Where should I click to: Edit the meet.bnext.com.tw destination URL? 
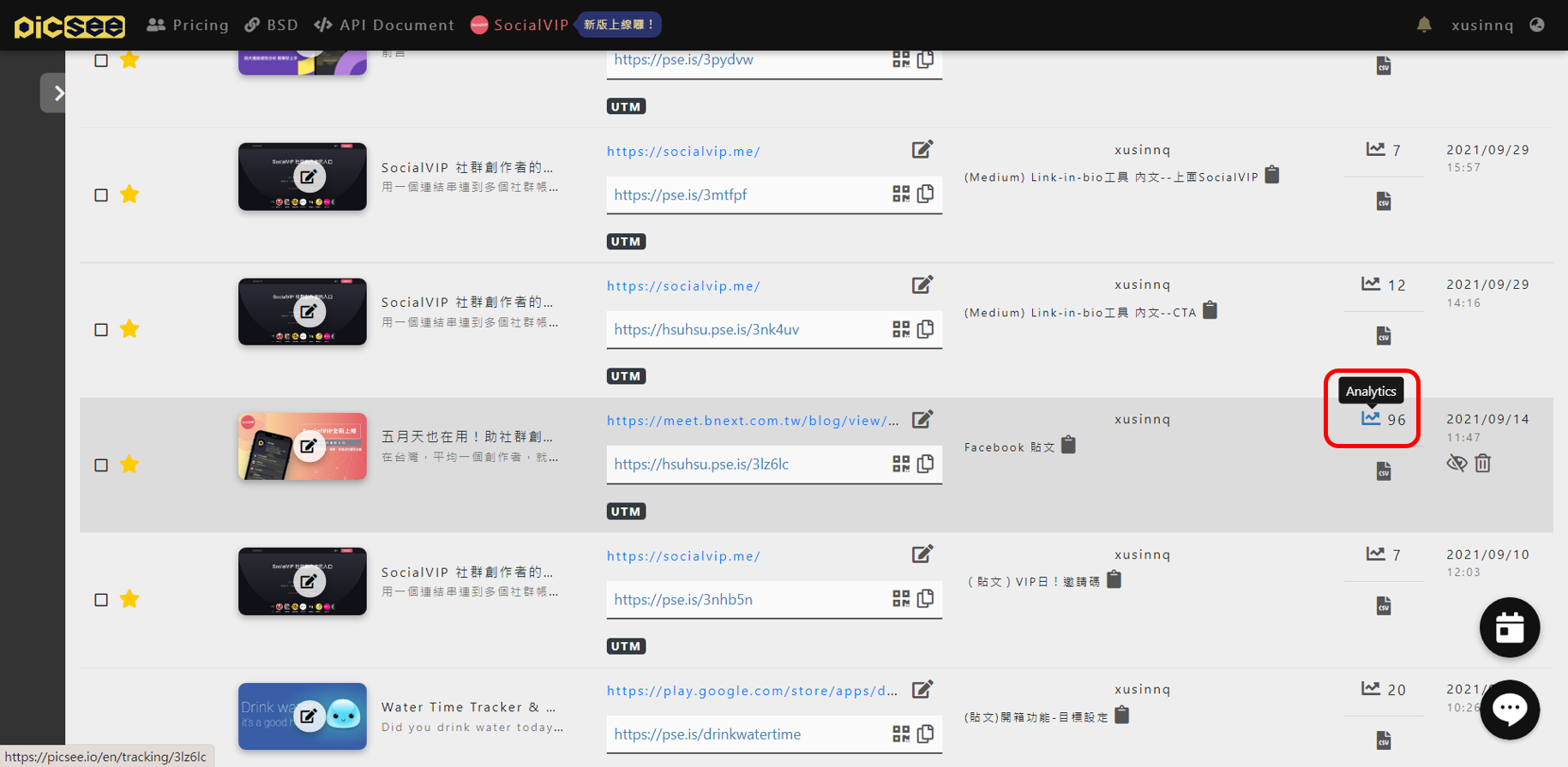[922, 420]
